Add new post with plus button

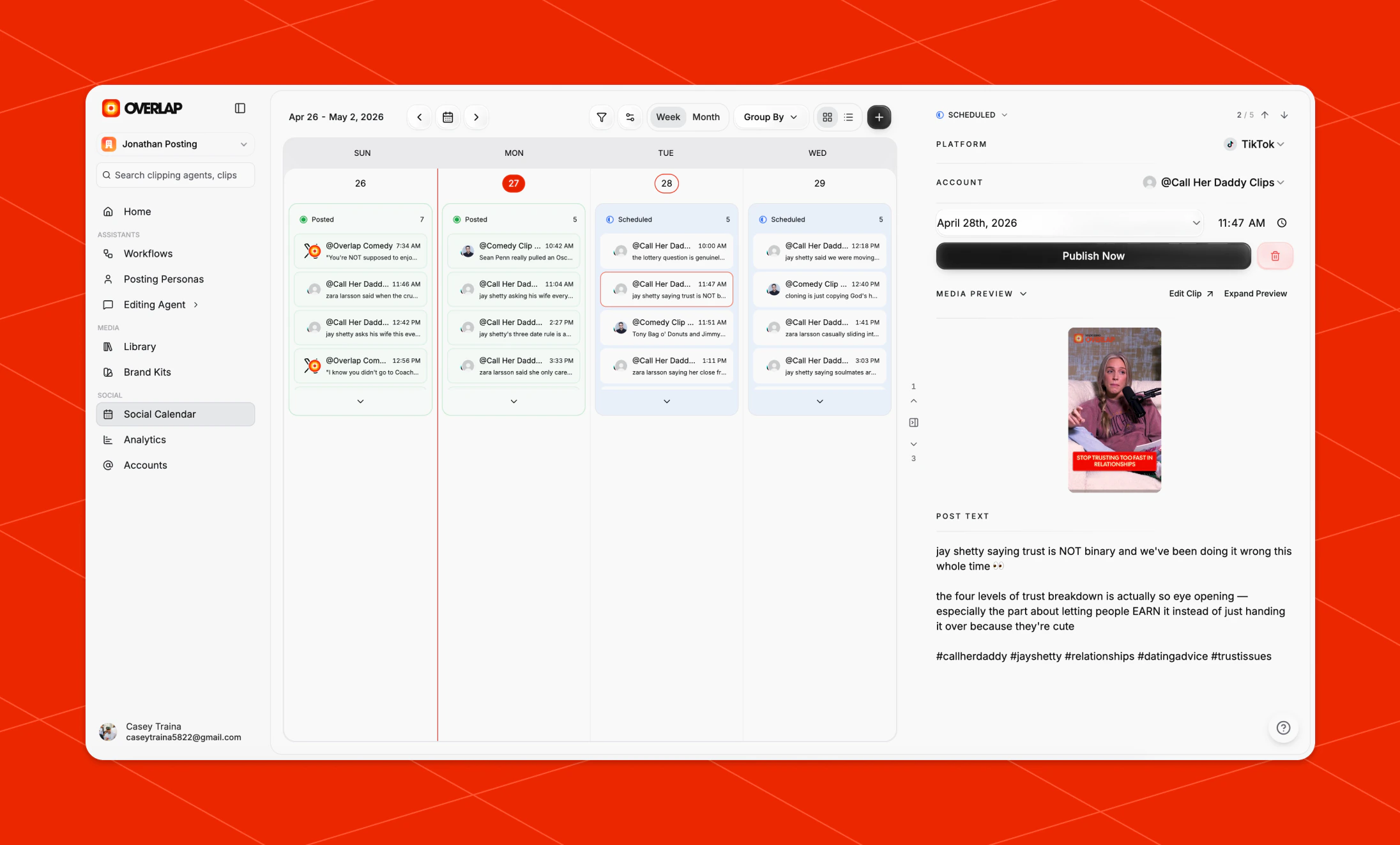pos(879,118)
